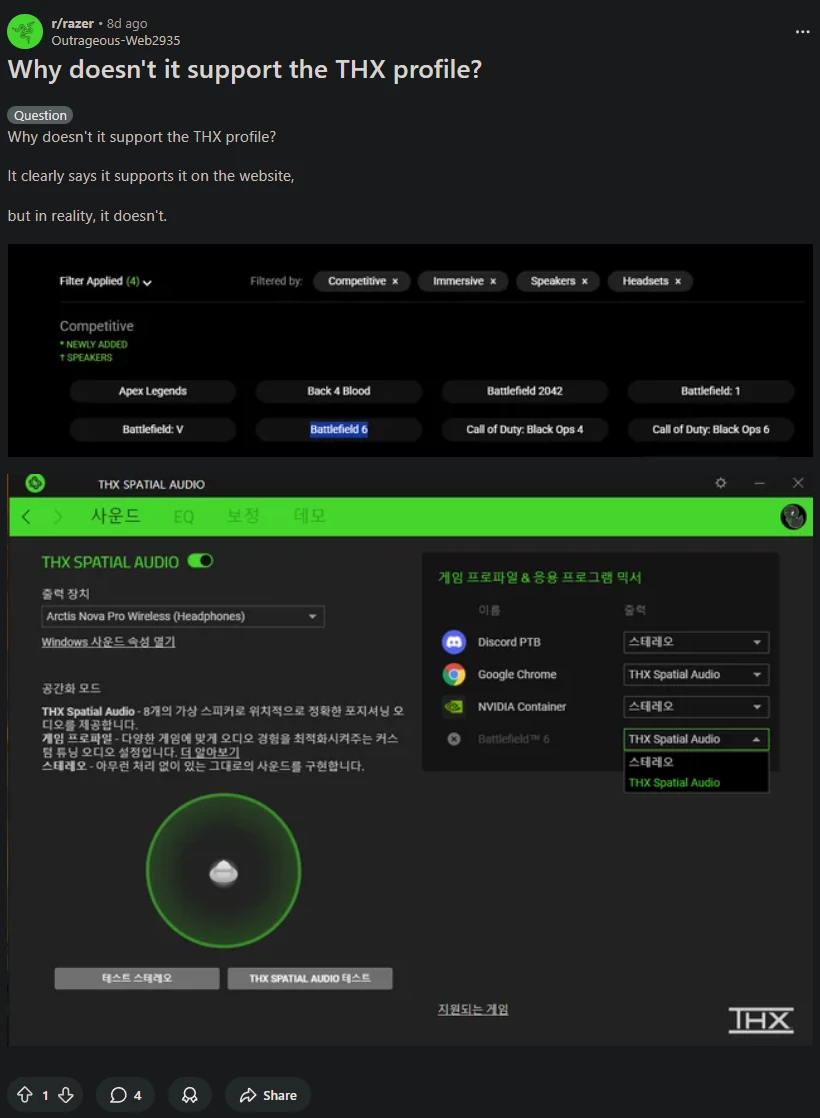Expand the Filter Applied (4) dropdown
Viewport: 820px width, 1118px height.
coord(106,281)
